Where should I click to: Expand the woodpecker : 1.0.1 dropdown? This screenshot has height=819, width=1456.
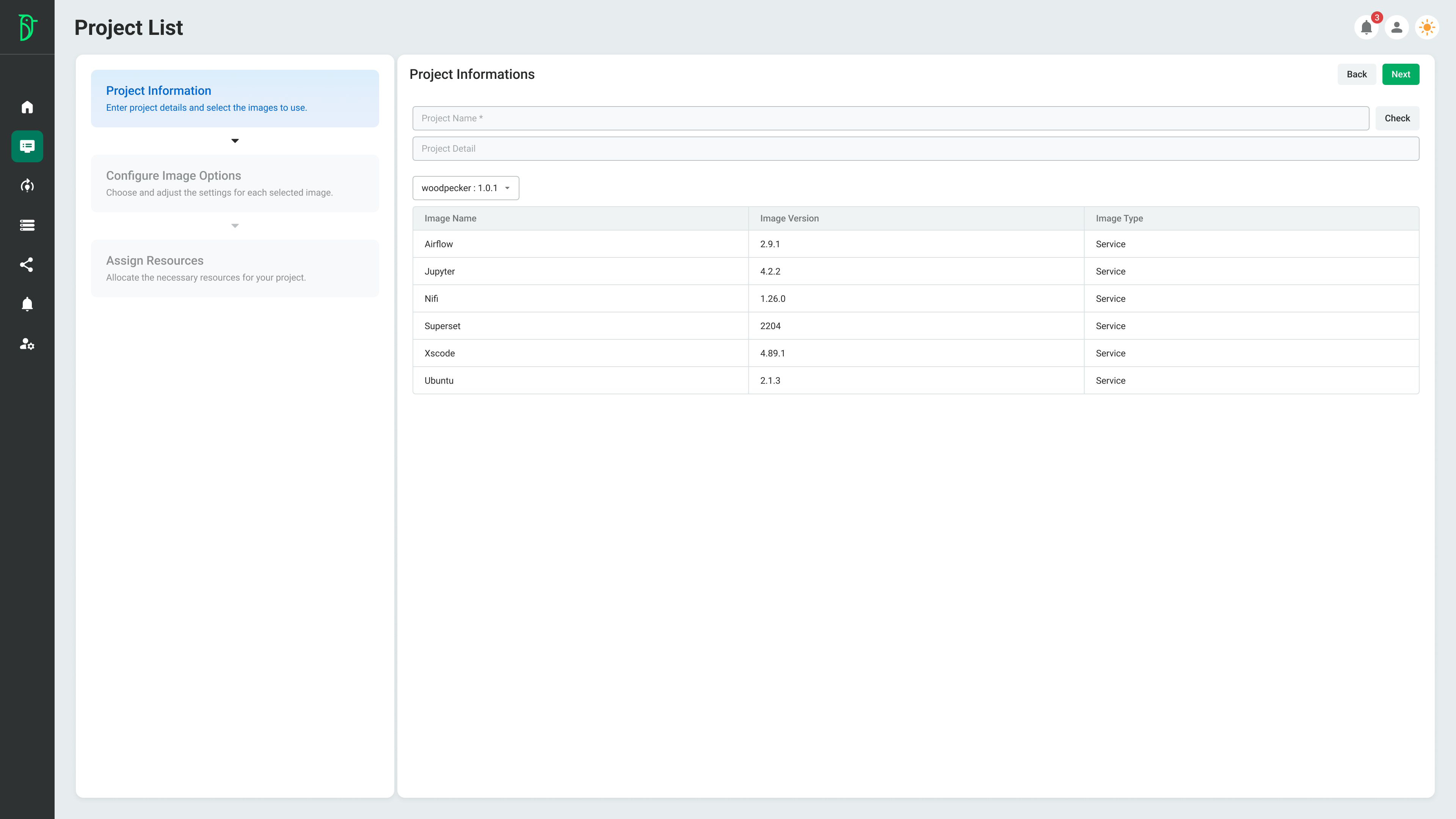(465, 188)
